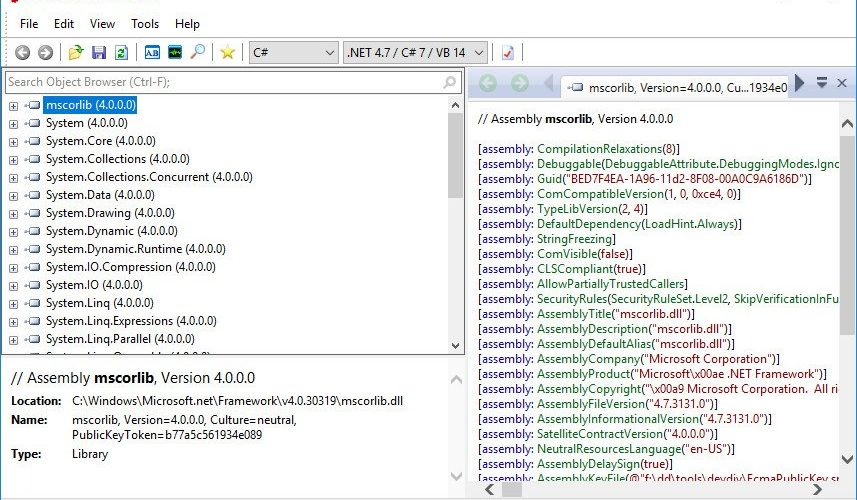Open the .NET 4.7 / C# 7 version dropdown
The width and height of the screenshot is (857, 500).
415,52
